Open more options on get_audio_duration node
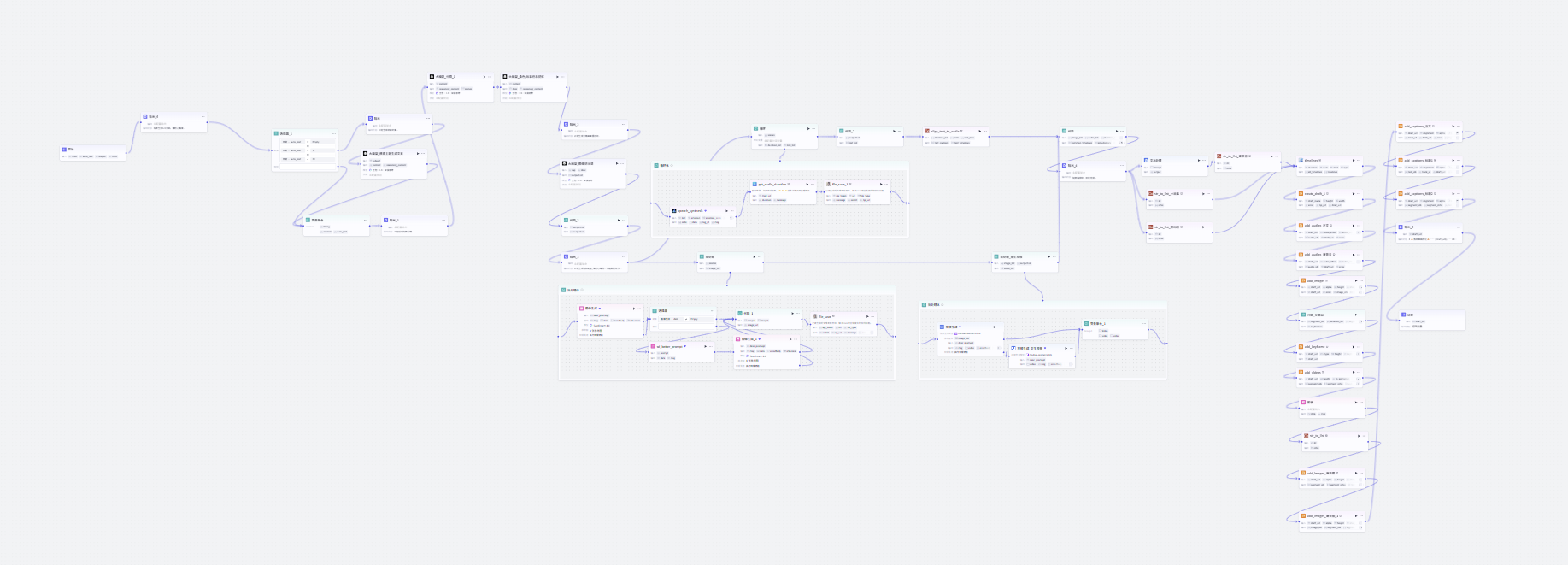Image resolution: width=1568 pixels, height=565 pixels. point(813,184)
